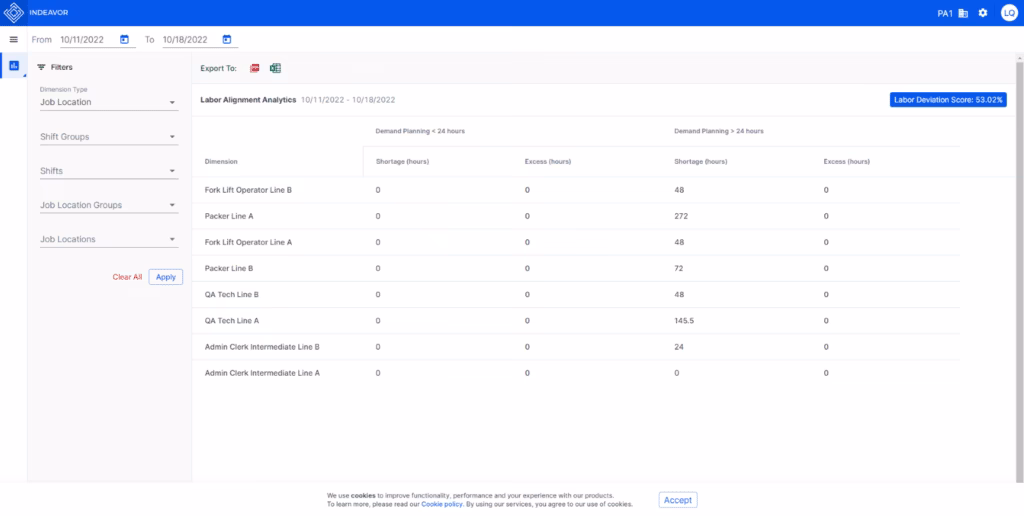Select the analytics chart sidebar icon
This screenshot has height=516, width=1024.
click(x=14, y=66)
